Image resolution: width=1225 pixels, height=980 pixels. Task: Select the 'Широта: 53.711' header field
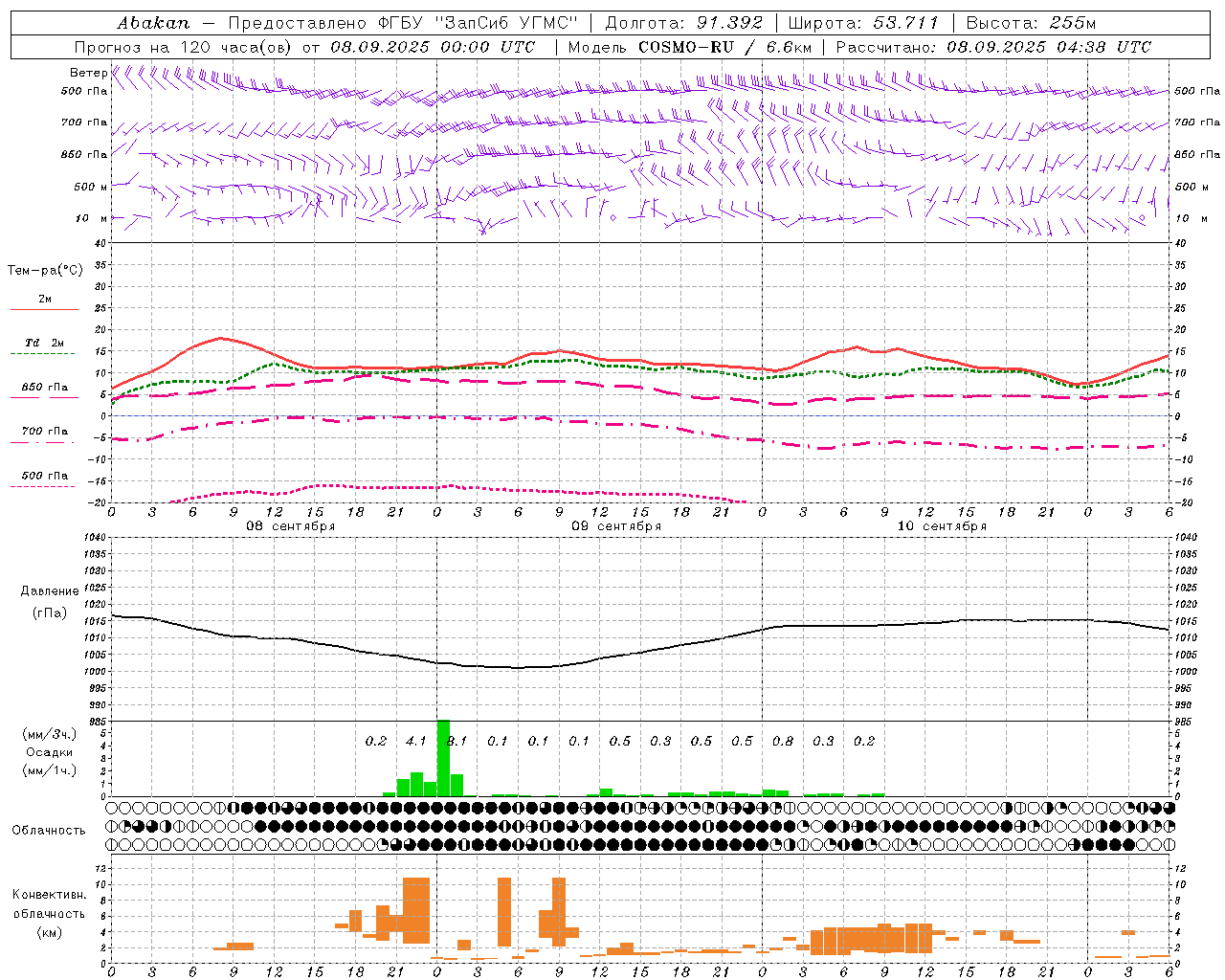pyautogui.click(x=863, y=23)
